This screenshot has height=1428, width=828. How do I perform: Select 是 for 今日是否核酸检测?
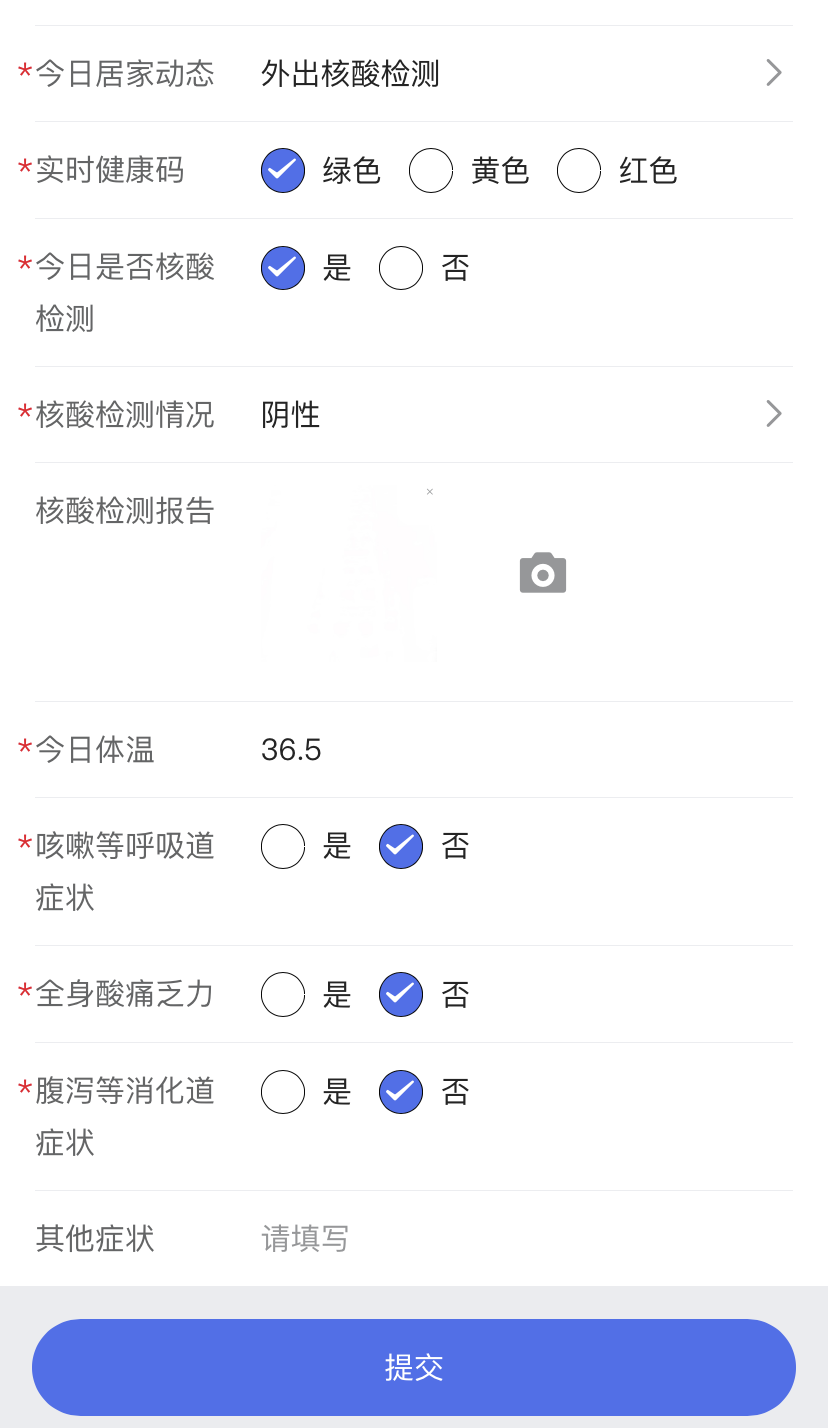point(283,268)
